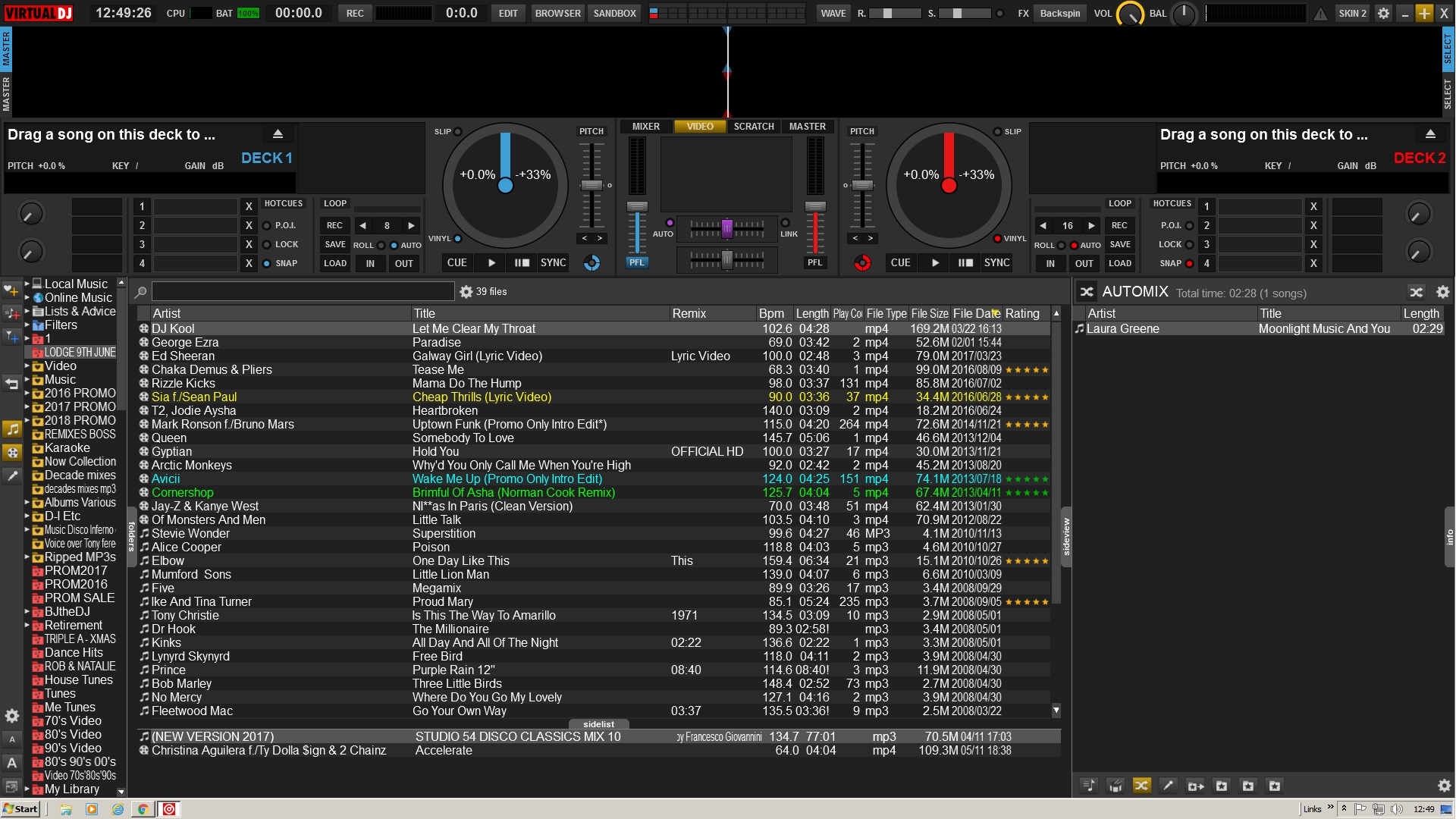Expand the Local Music folder

[27, 284]
